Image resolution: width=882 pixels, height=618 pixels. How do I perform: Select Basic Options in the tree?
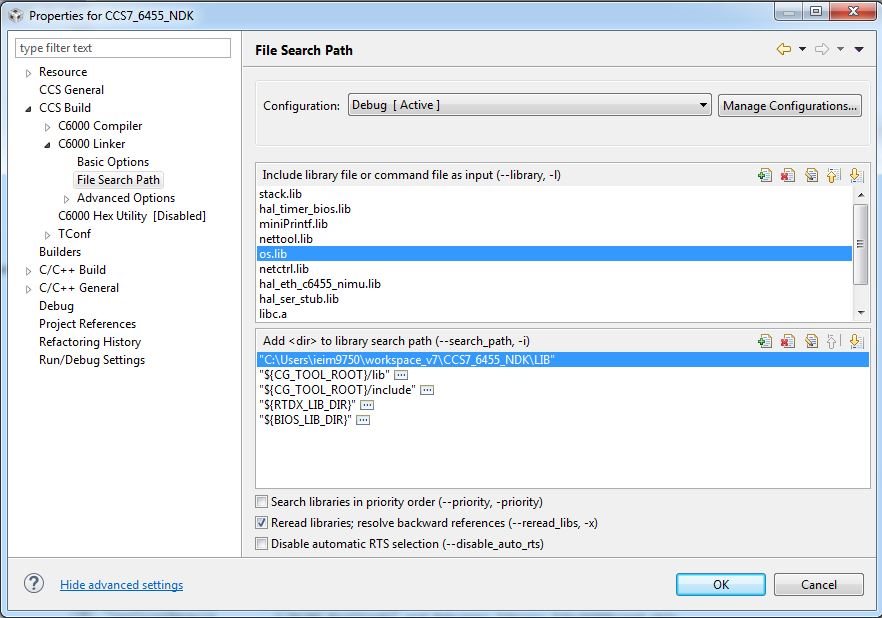tap(113, 162)
